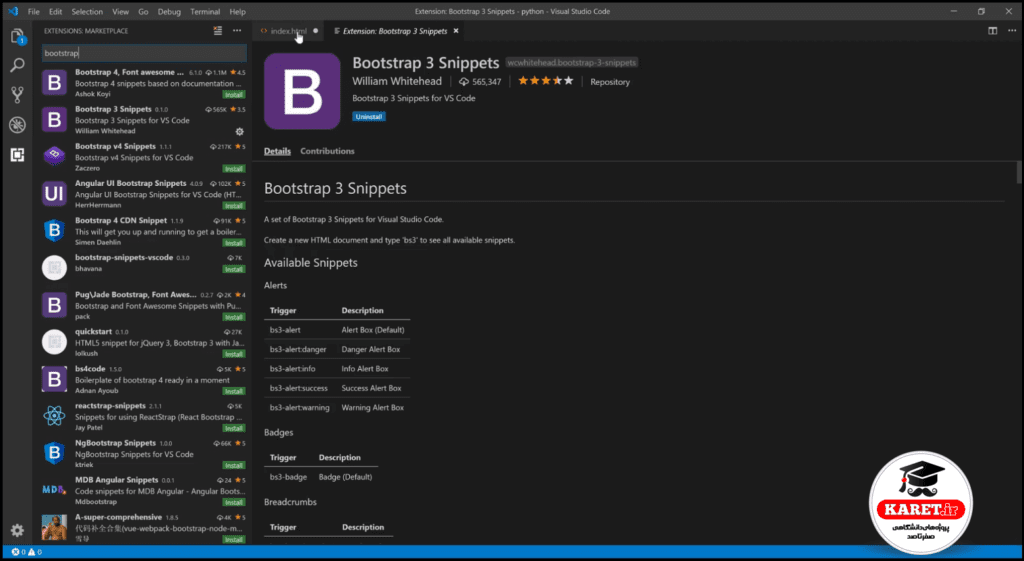Select Bootstrap 4, Font awesome extension icon

tap(54, 83)
